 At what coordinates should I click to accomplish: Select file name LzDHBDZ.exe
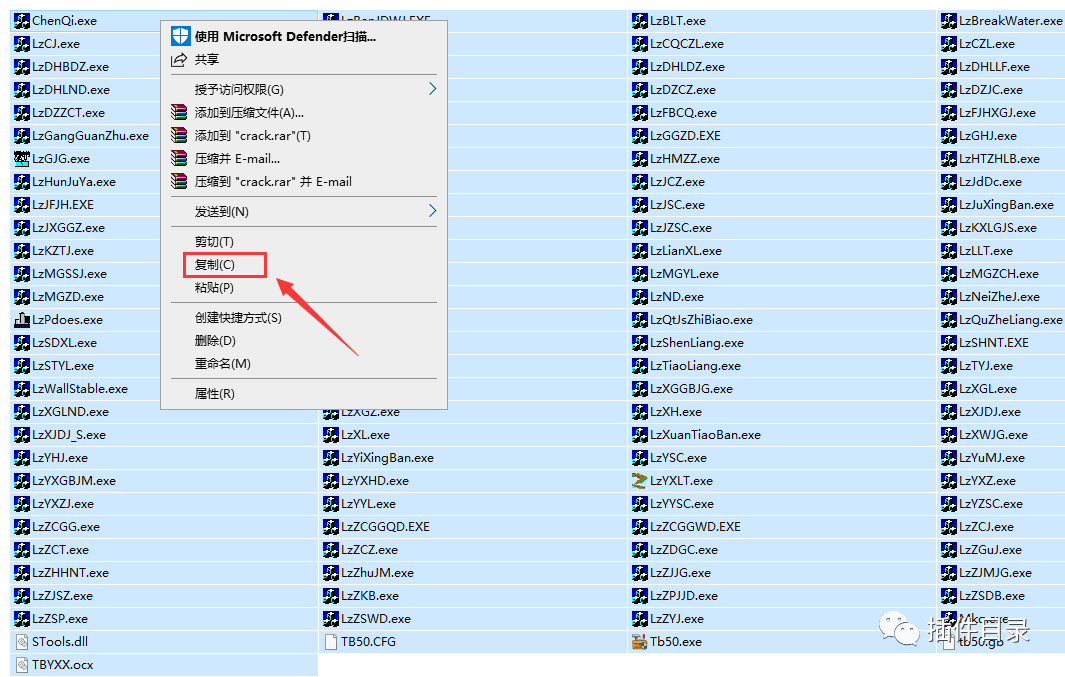[71, 67]
